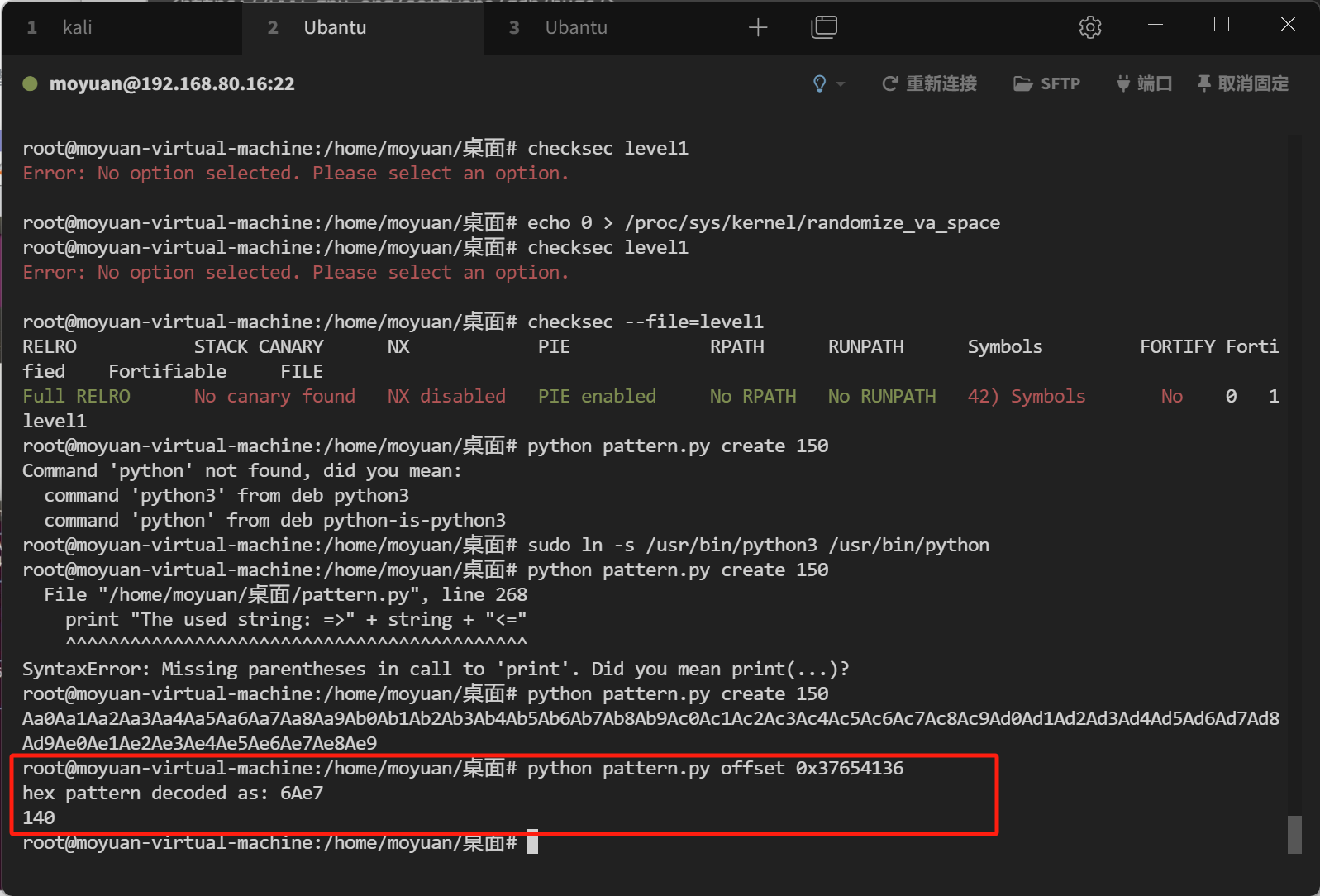Open the SFTP file transfer panel
The height and width of the screenshot is (896, 1320).
pyautogui.click(x=1047, y=83)
